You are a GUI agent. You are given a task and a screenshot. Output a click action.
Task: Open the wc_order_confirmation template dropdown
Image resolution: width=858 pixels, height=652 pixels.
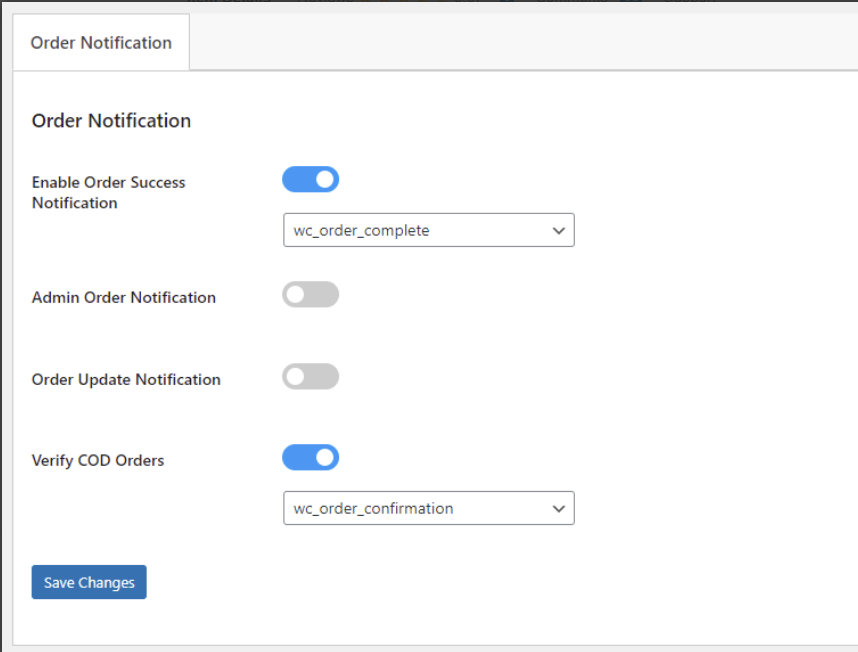pos(428,509)
